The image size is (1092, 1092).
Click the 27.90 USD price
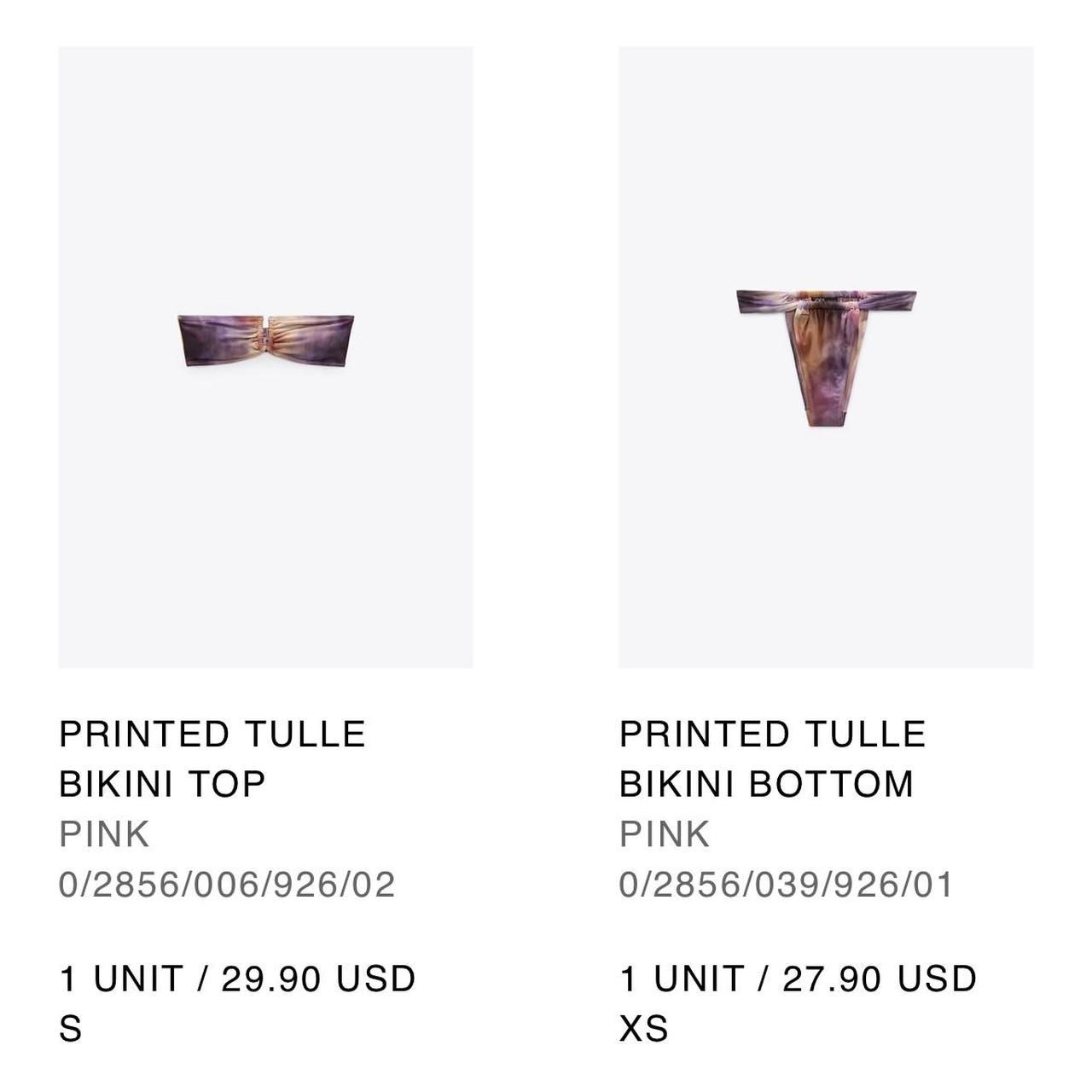pyautogui.click(x=880, y=979)
